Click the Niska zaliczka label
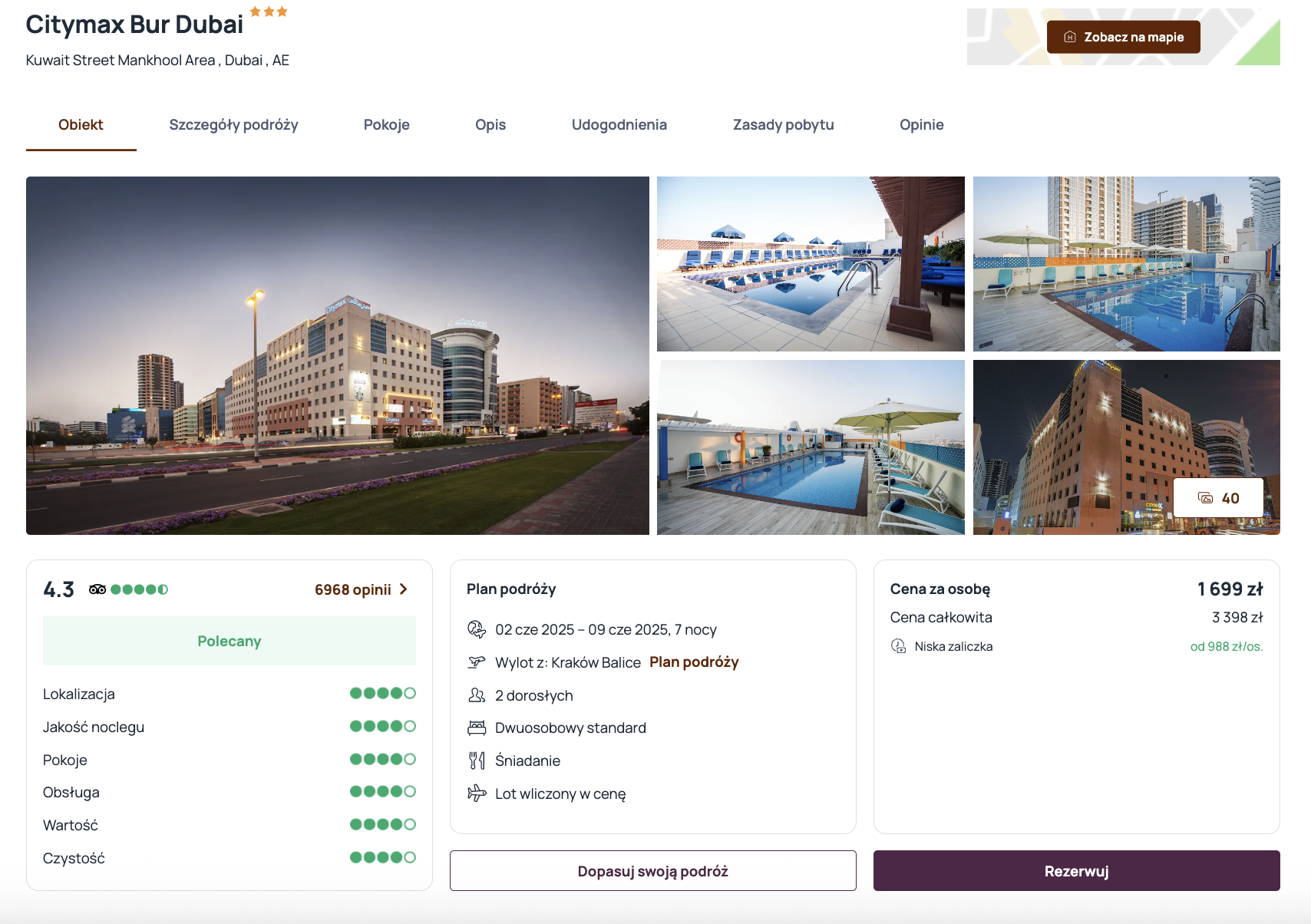1311x924 pixels. pos(953,646)
